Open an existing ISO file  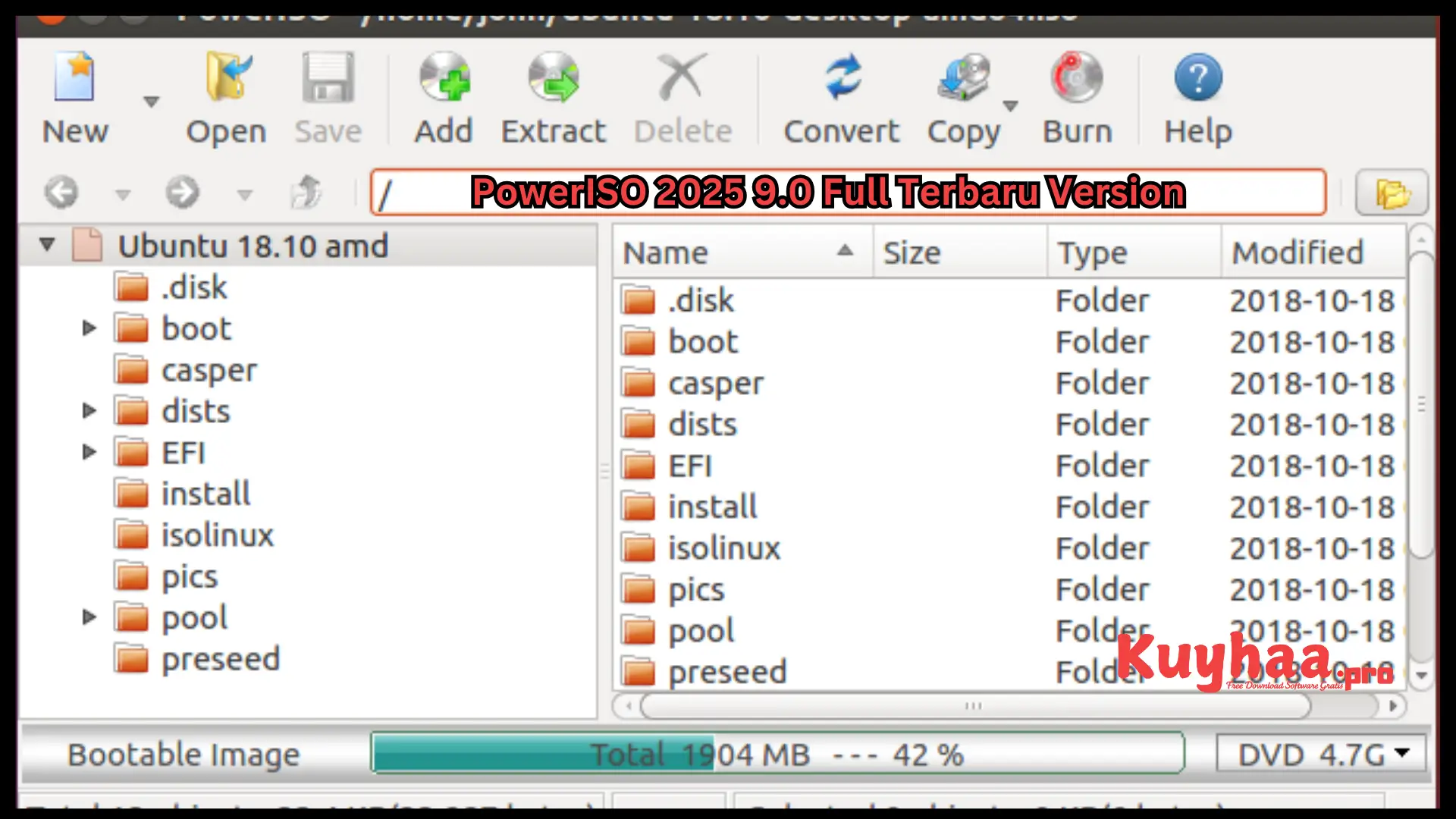226,95
